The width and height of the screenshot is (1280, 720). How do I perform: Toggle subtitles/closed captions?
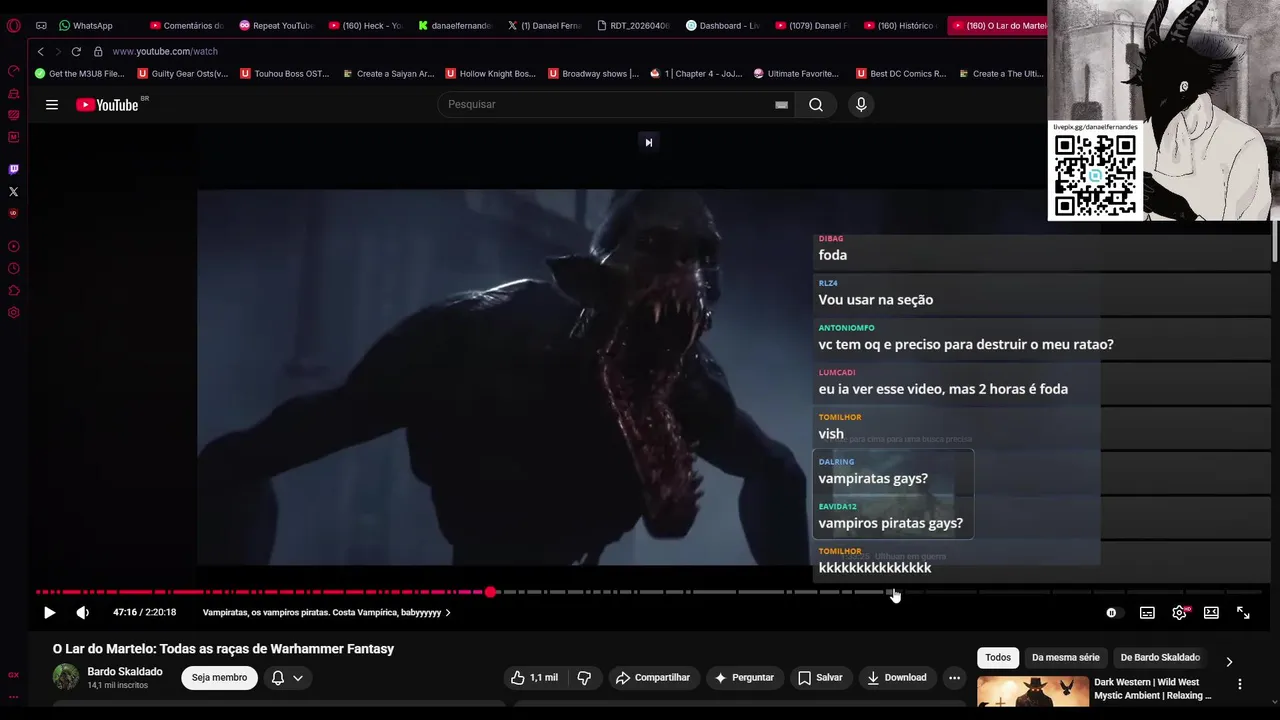coord(1147,613)
